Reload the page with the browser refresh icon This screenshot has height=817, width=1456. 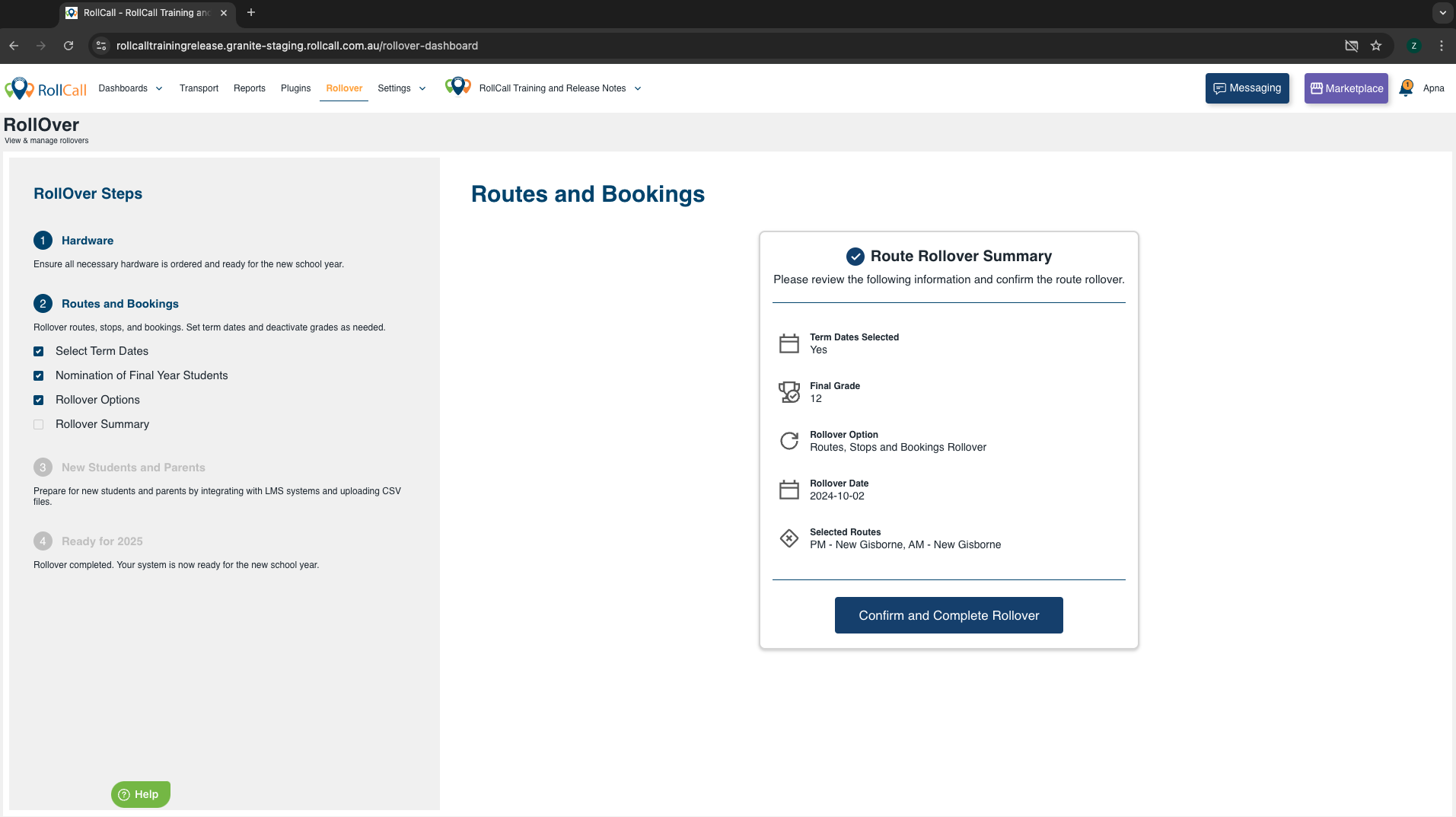tap(68, 46)
